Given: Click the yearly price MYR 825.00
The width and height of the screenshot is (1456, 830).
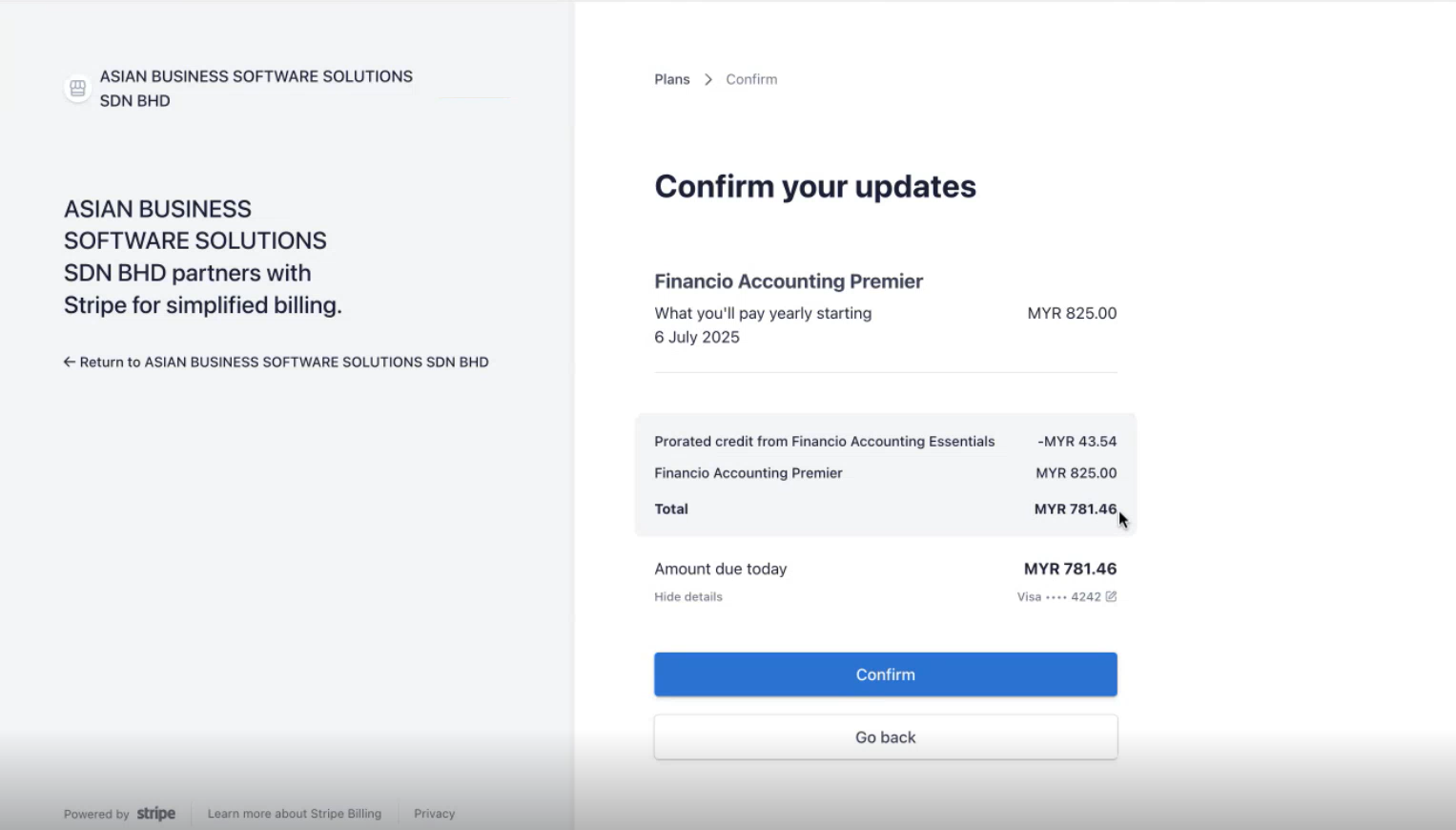Looking at the screenshot, I should [x=1072, y=313].
